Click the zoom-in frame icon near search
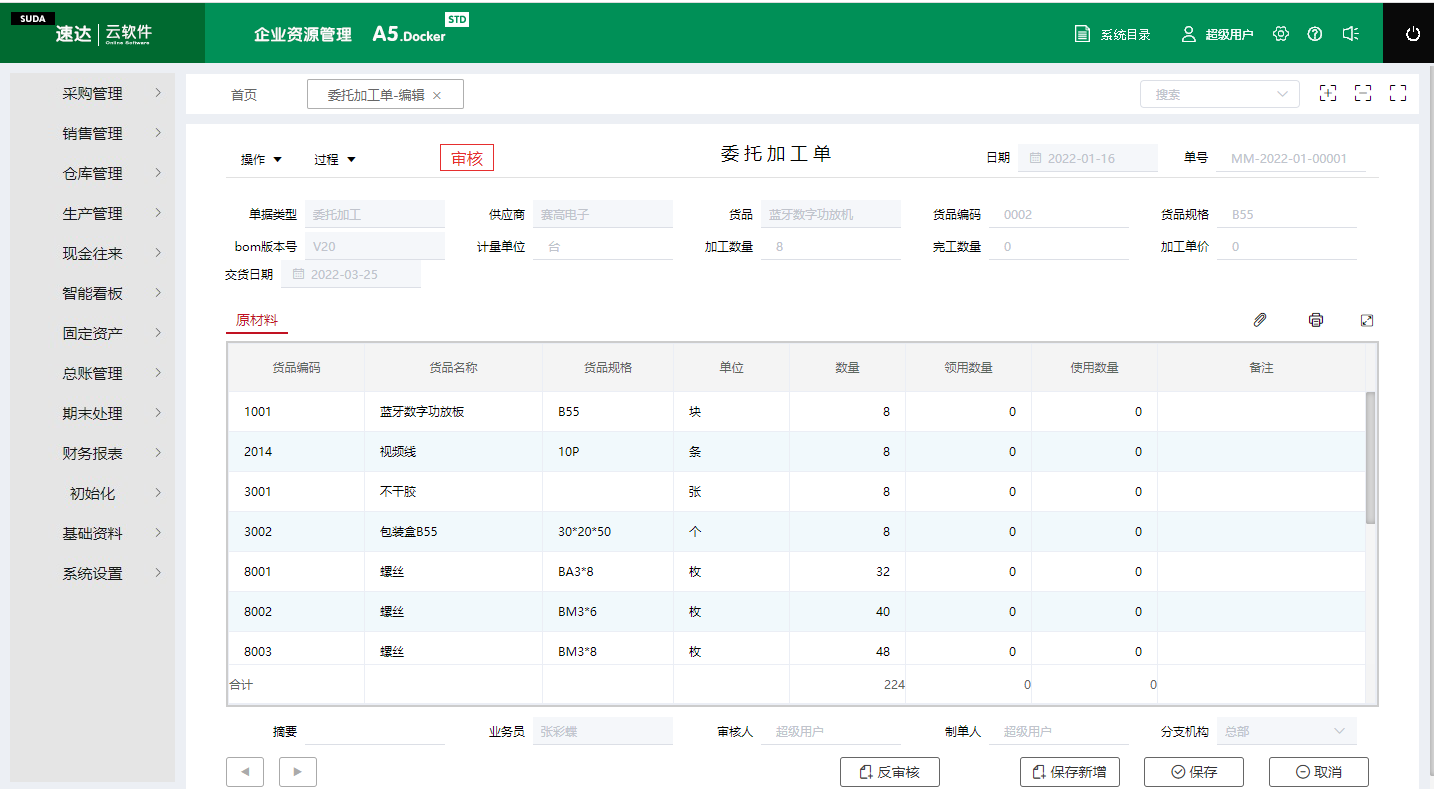Viewport: 1434px width, 789px height. (x=1328, y=93)
